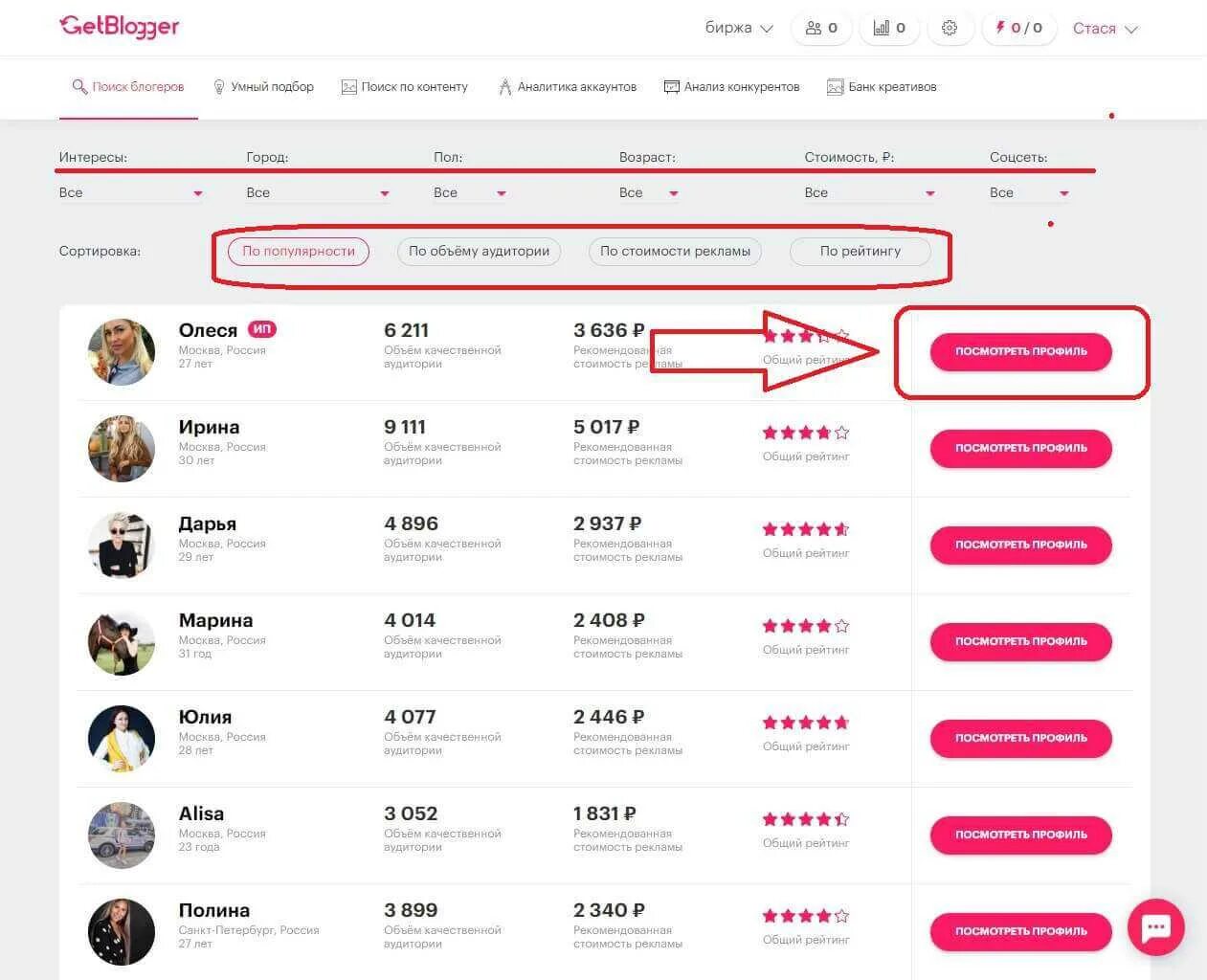The image size is (1207, 980).
Task: Click Дарья's avatar photo
Action: (122, 546)
